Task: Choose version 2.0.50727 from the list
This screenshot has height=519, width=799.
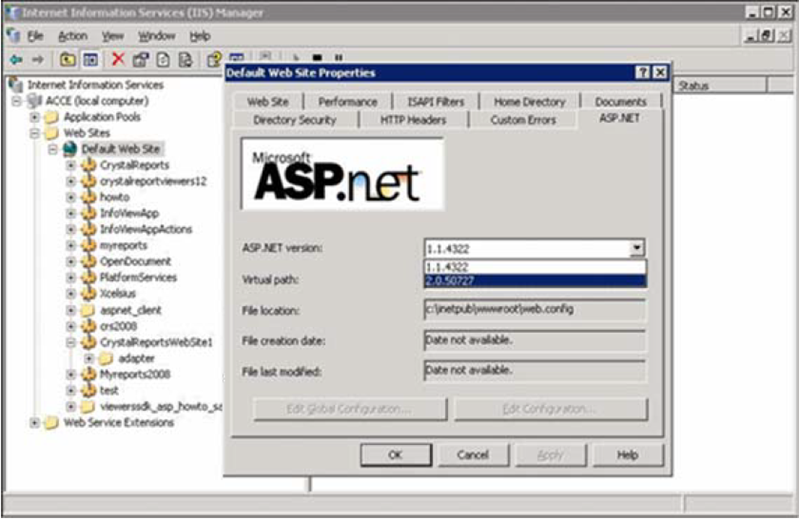Action: 534,281
